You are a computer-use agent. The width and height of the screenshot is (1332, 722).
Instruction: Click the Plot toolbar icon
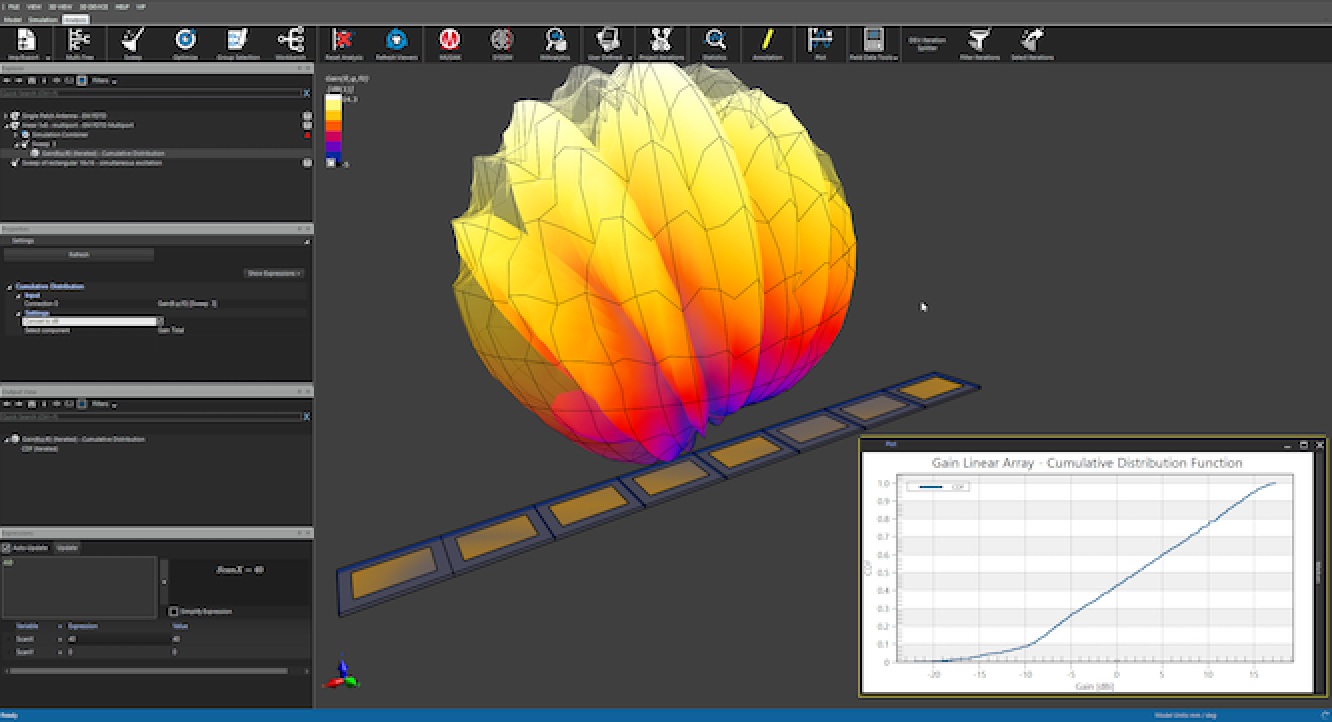pos(820,38)
